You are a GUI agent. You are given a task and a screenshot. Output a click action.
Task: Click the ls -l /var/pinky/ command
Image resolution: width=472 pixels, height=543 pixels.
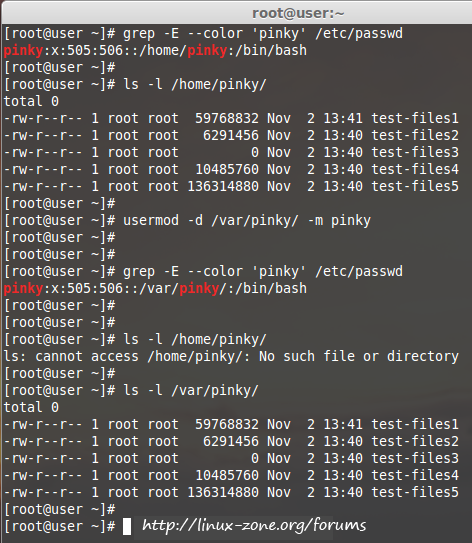coord(191,391)
